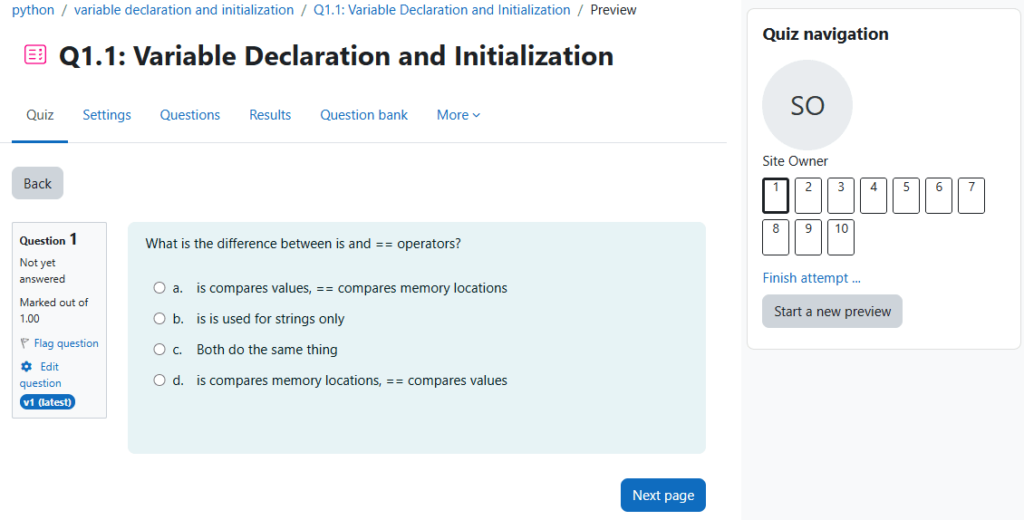Viewport: 1024px width, 520px height.
Task: Navigate to question 10 in quiz navigation
Action: coord(840,237)
